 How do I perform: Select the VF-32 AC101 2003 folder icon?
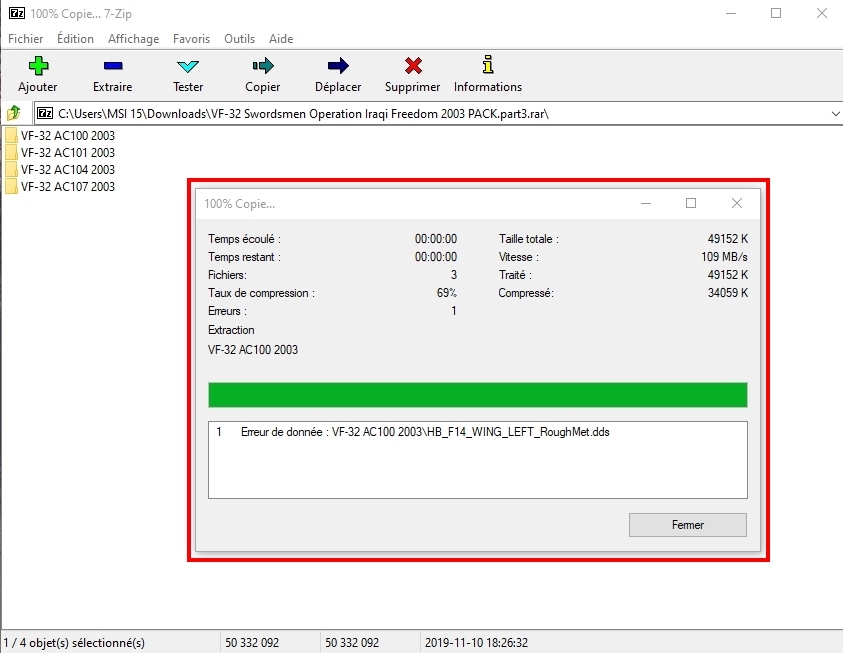11,153
